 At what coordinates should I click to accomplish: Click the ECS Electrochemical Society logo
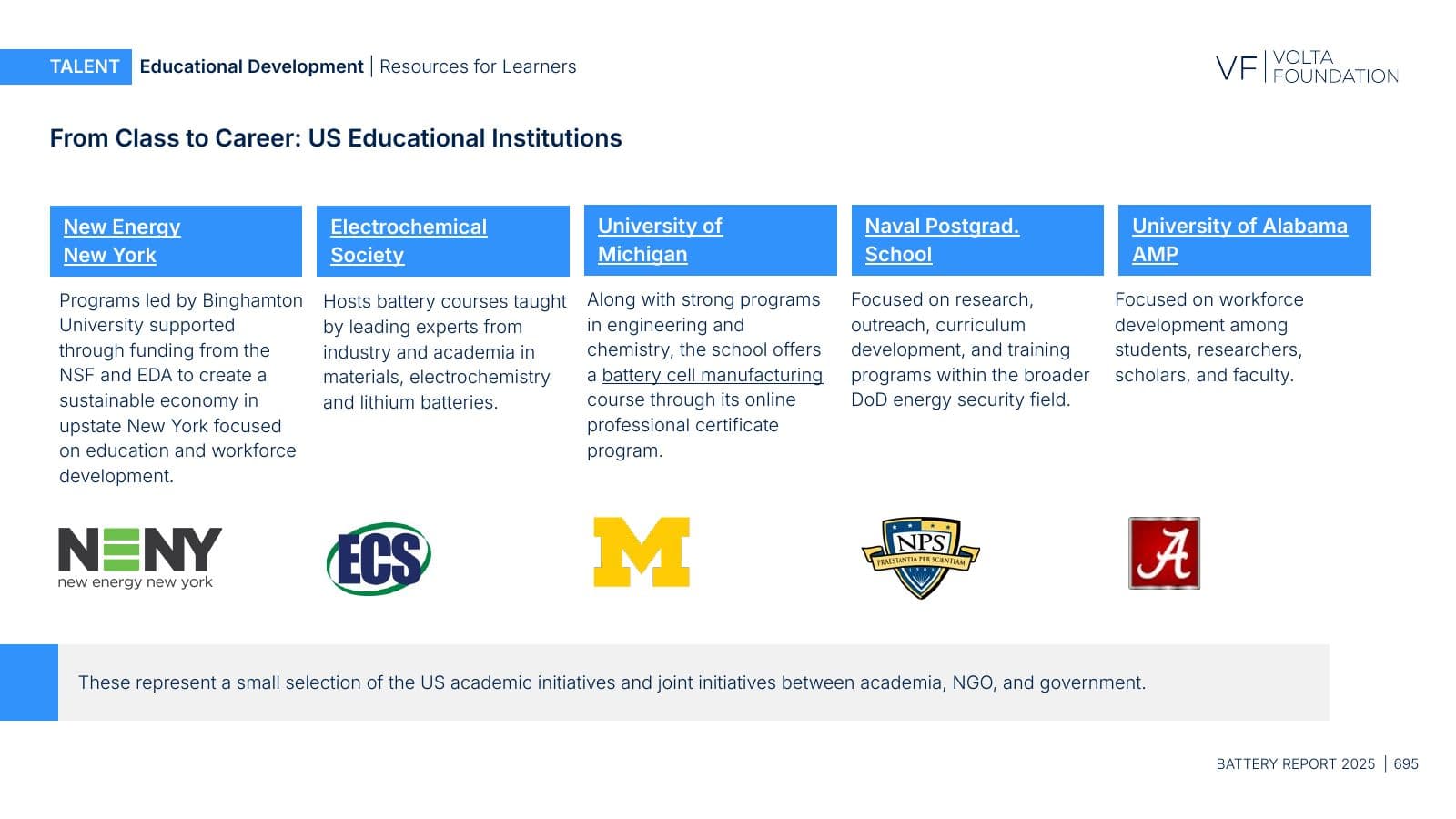click(x=379, y=559)
